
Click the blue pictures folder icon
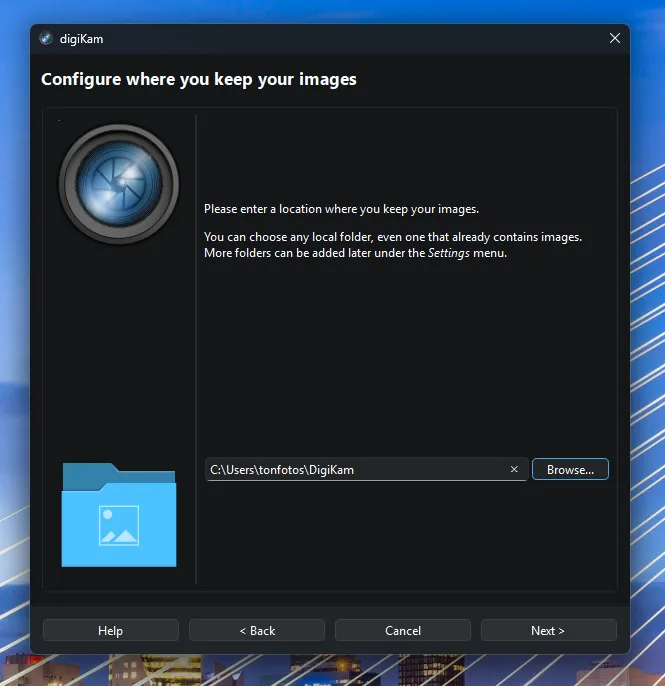tap(119, 515)
